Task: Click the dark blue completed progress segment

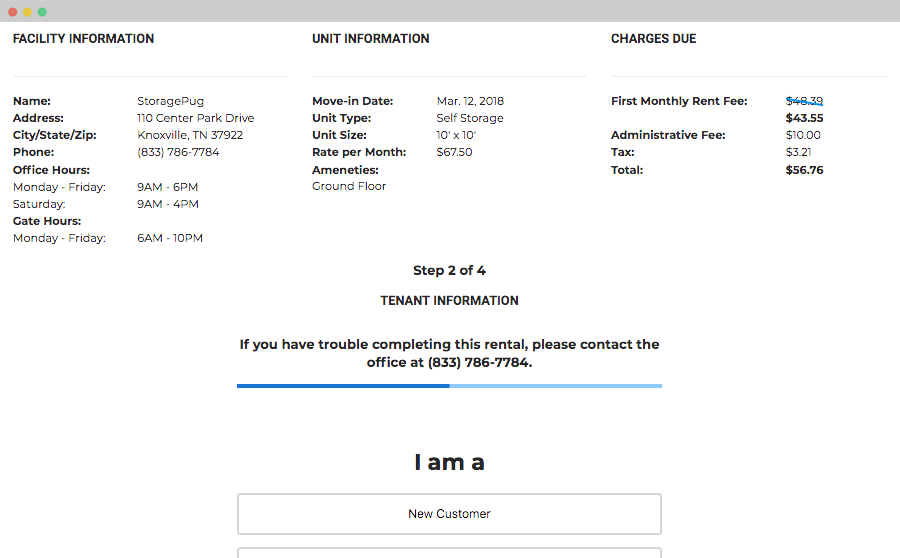Action: [343, 385]
